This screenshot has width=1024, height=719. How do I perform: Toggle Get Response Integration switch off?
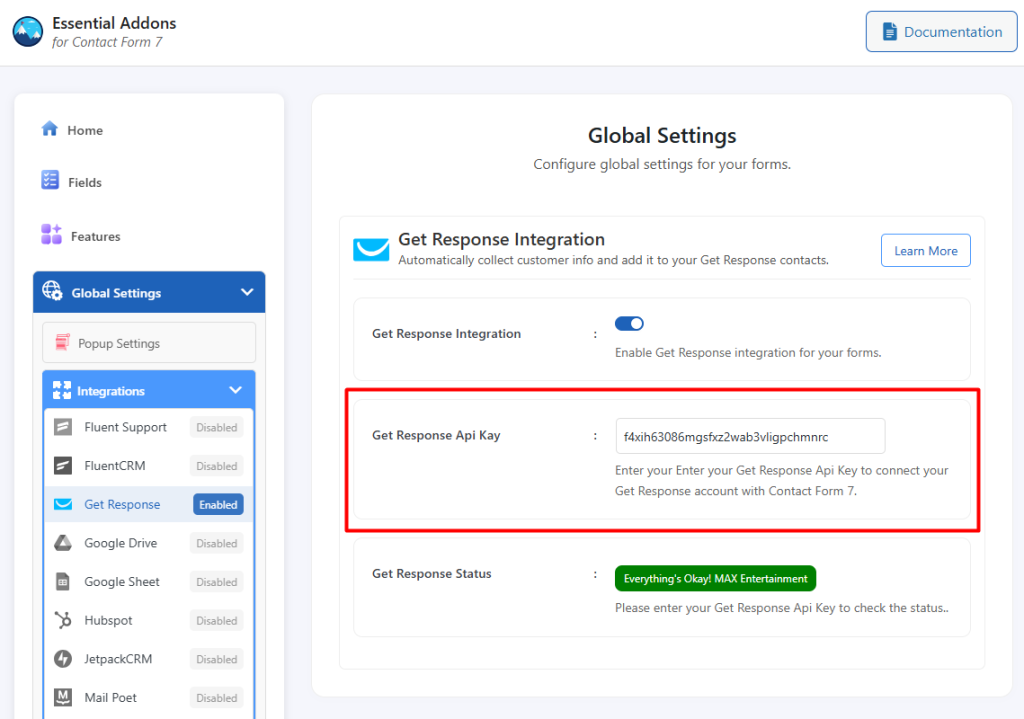[x=629, y=323]
